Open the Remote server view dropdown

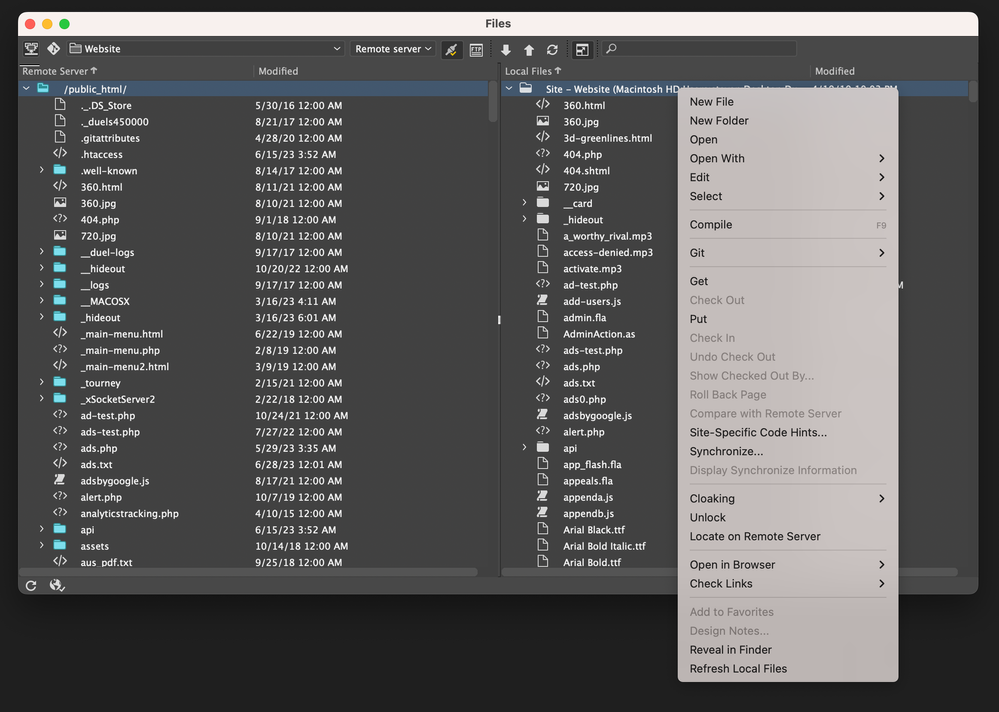392,48
